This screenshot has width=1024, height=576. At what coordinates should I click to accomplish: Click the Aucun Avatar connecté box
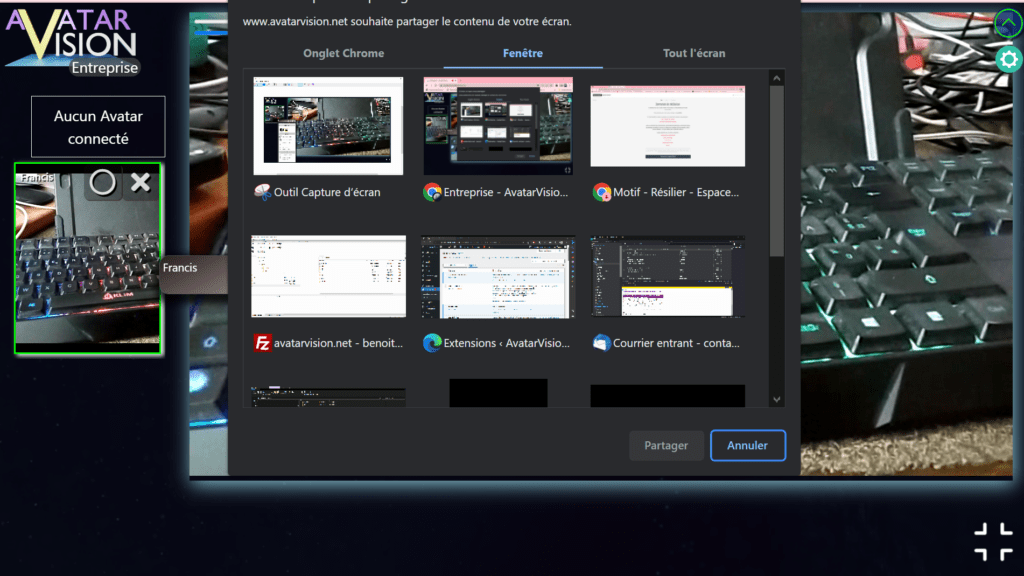coord(98,127)
